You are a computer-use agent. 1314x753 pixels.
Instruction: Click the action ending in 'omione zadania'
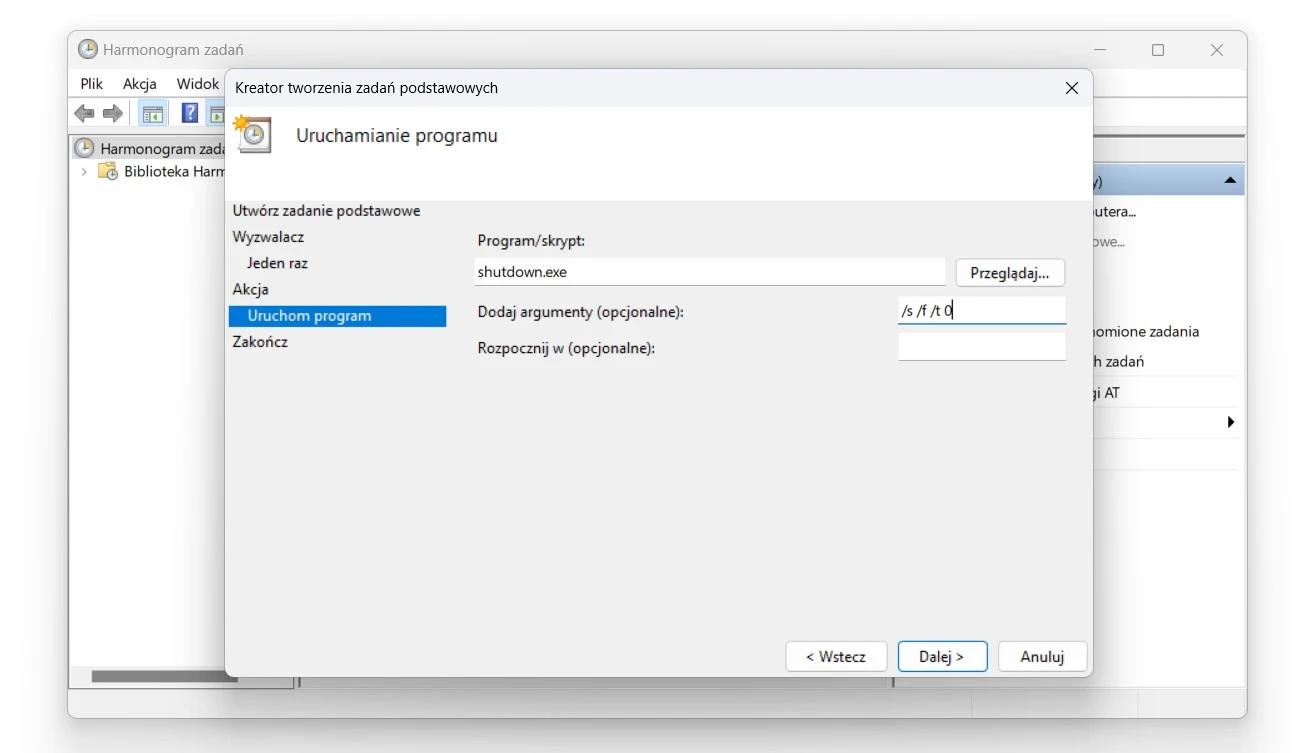click(x=1146, y=332)
